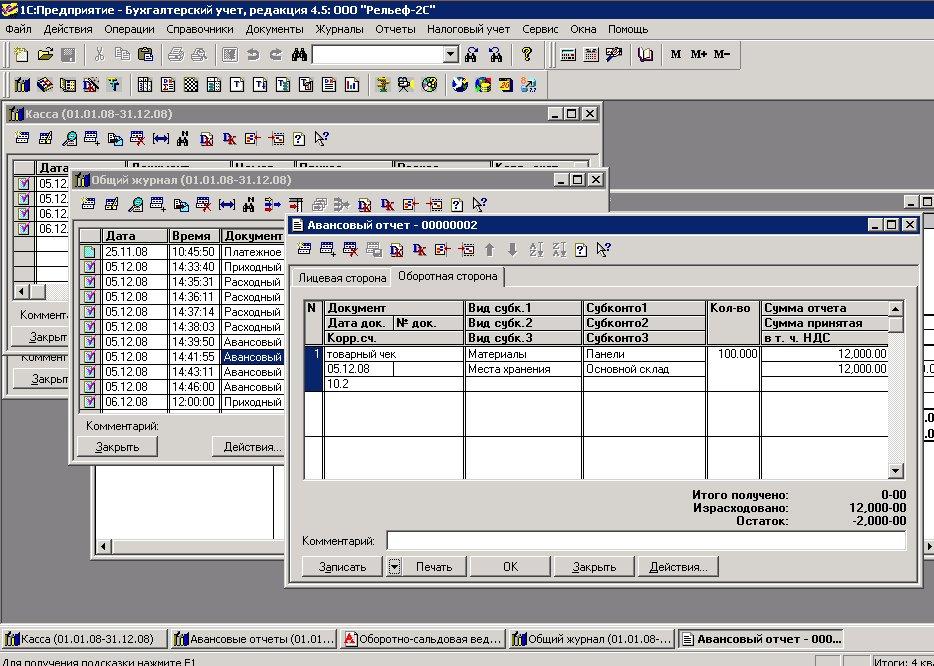
Task: Click the checkered grid icon in second toolbar row
Action: click(x=191, y=85)
